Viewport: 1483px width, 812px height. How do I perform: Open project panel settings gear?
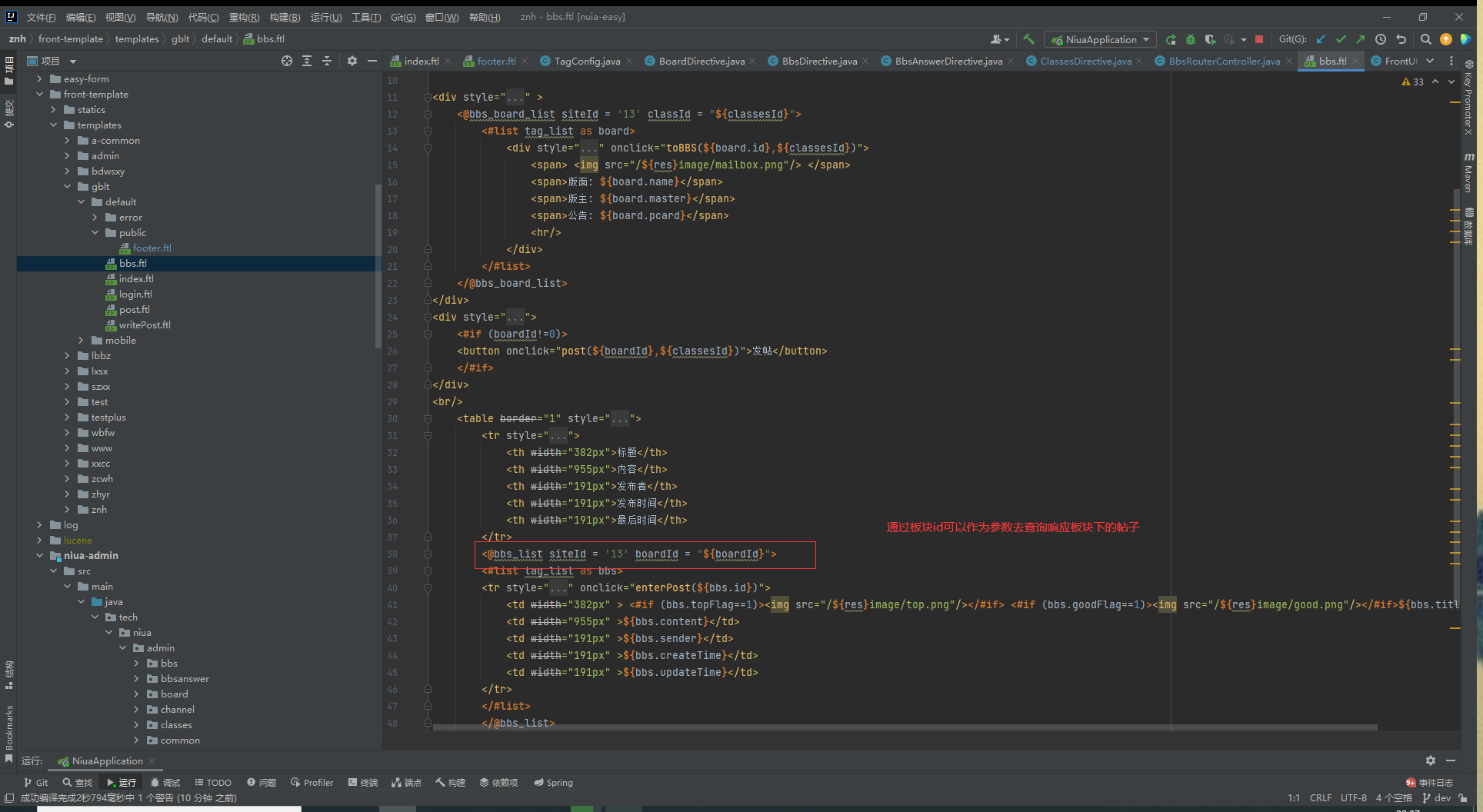pyautogui.click(x=352, y=61)
